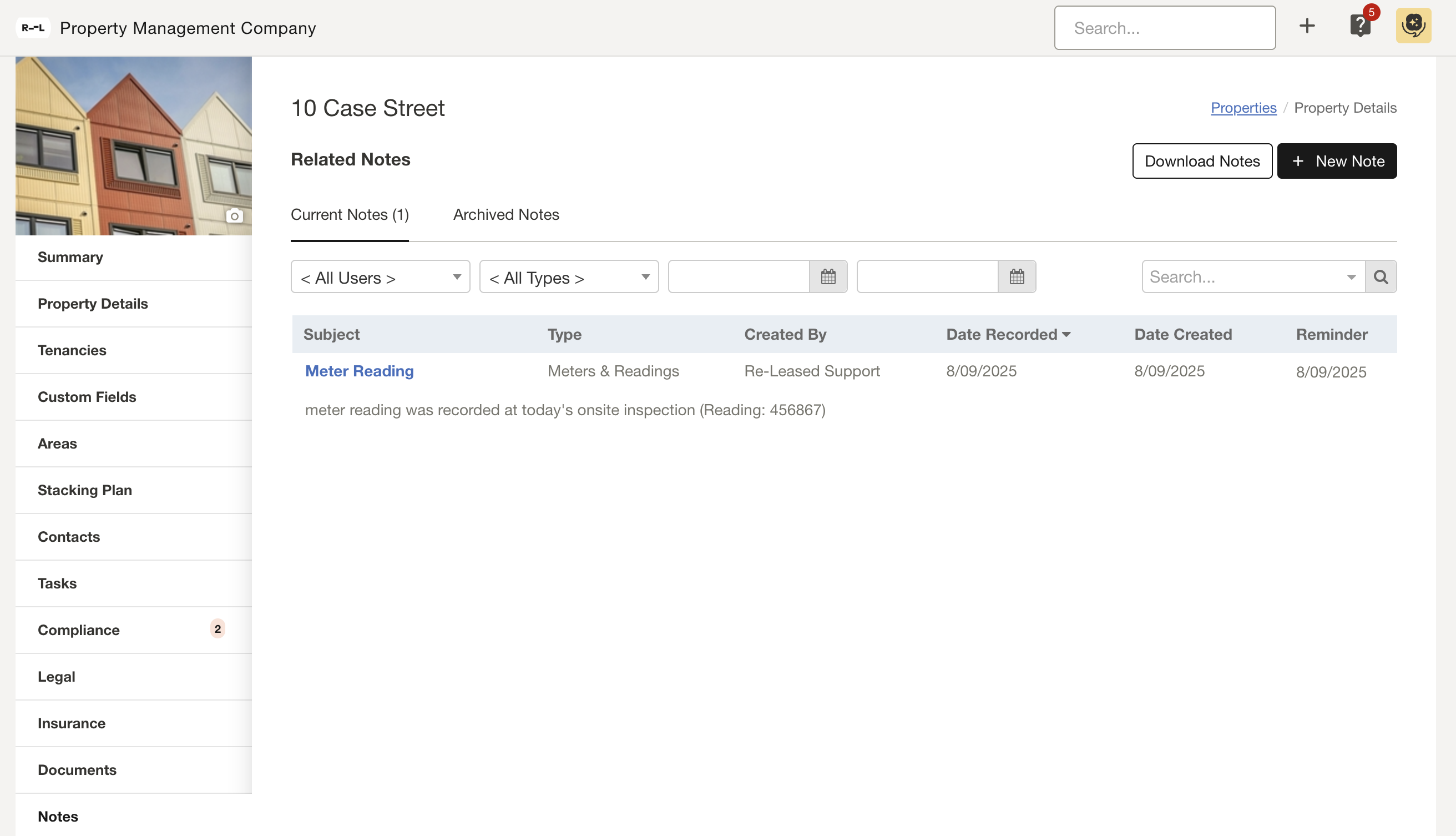Click the magnifier search notes icon
1456x836 pixels.
click(x=1380, y=277)
